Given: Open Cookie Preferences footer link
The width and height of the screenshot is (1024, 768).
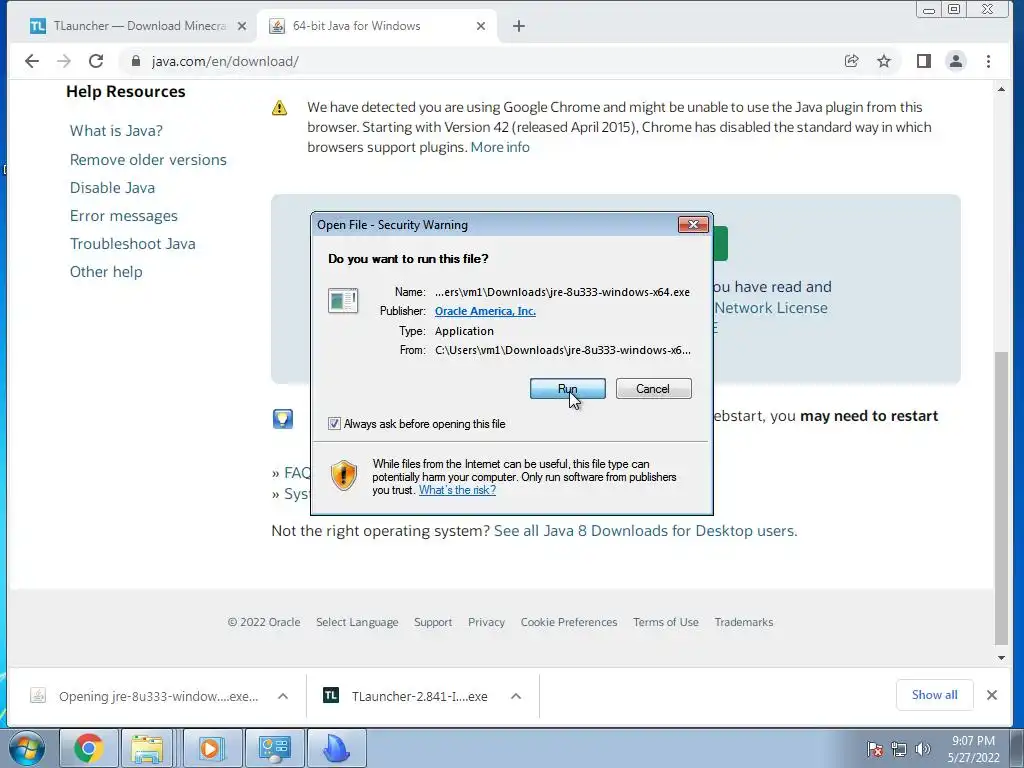Looking at the screenshot, I should [569, 622].
